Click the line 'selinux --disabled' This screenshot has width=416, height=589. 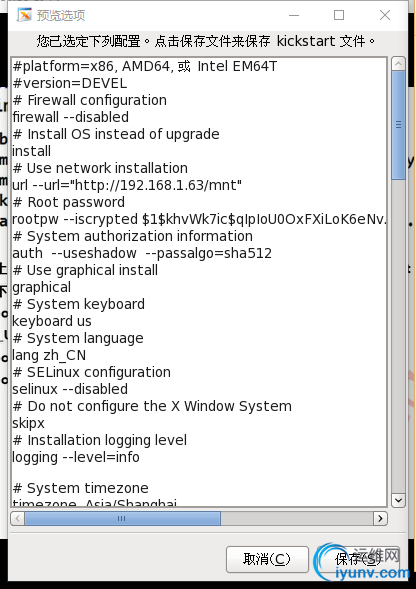pos(70,389)
